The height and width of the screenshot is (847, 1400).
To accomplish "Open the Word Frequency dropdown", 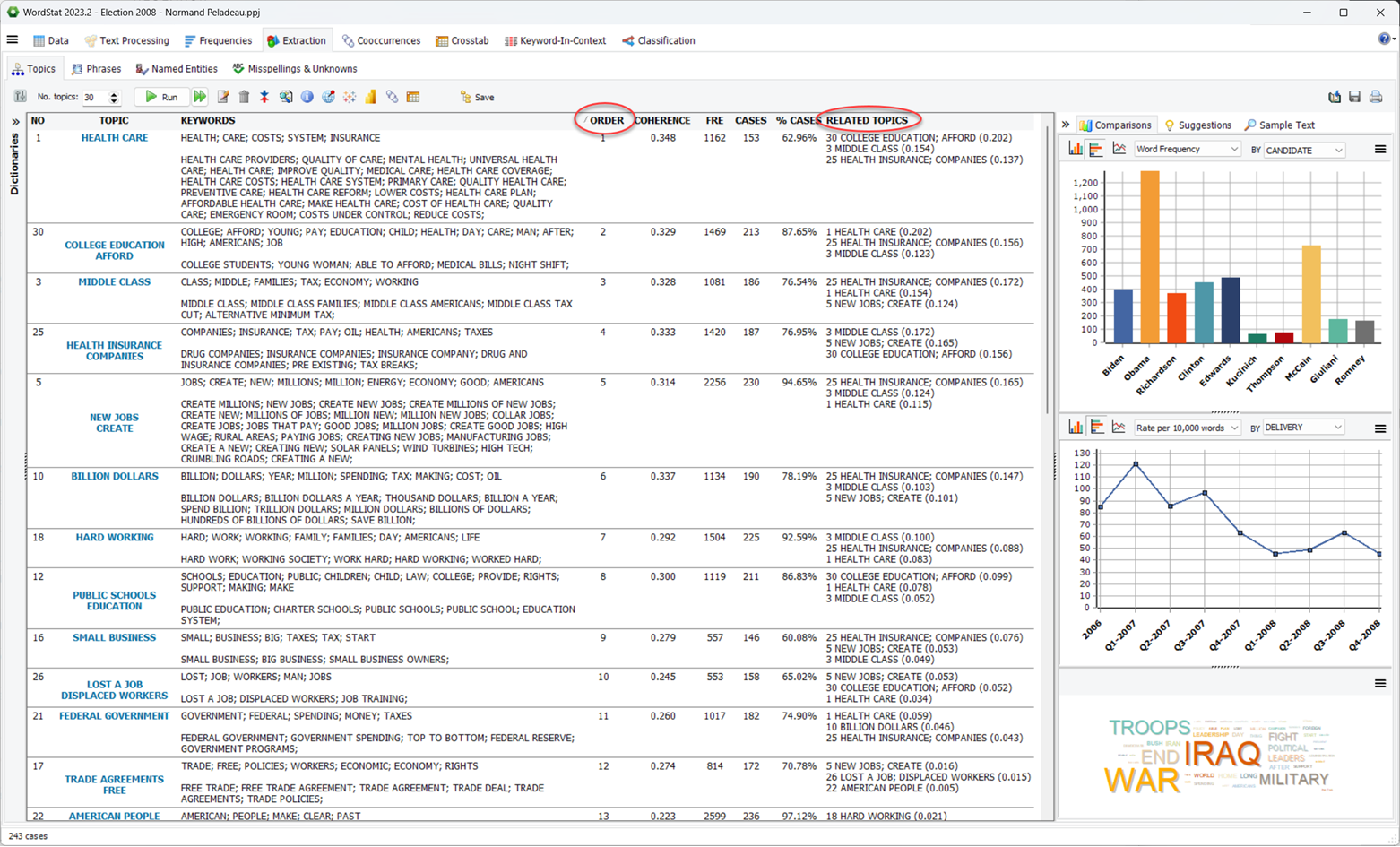I will pos(1187,150).
